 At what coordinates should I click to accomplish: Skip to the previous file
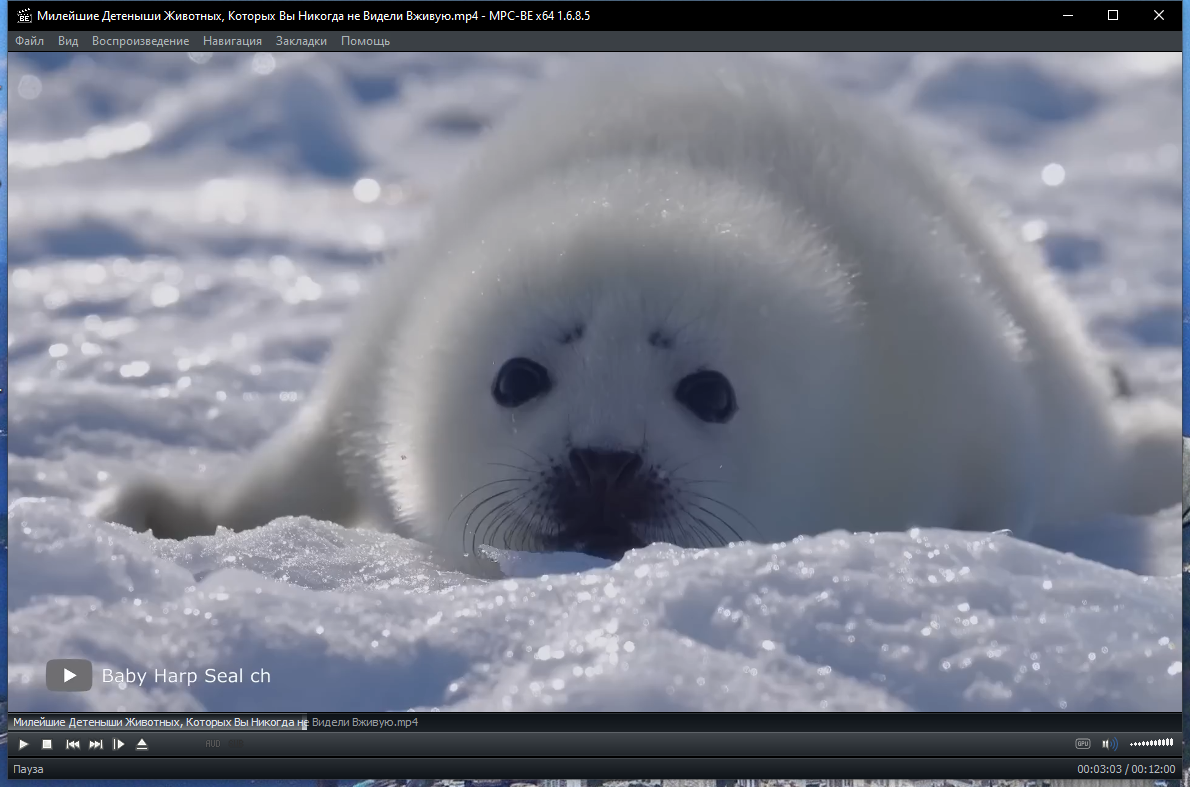(x=73, y=744)
